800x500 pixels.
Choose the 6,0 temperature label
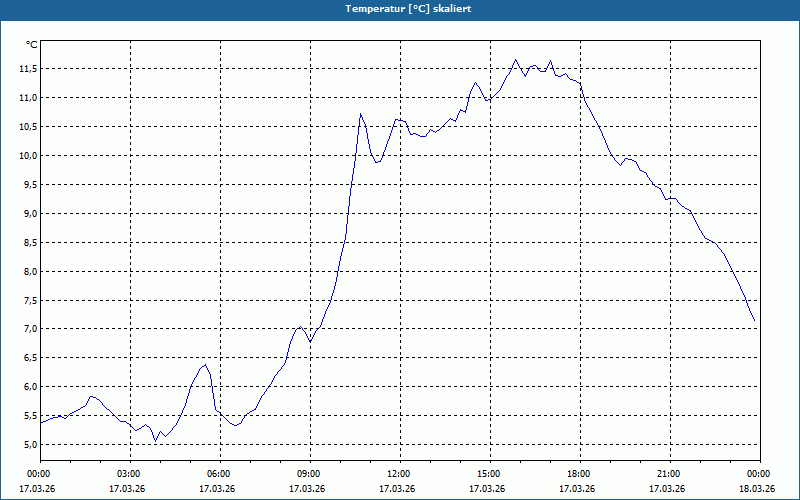point(30,387)
